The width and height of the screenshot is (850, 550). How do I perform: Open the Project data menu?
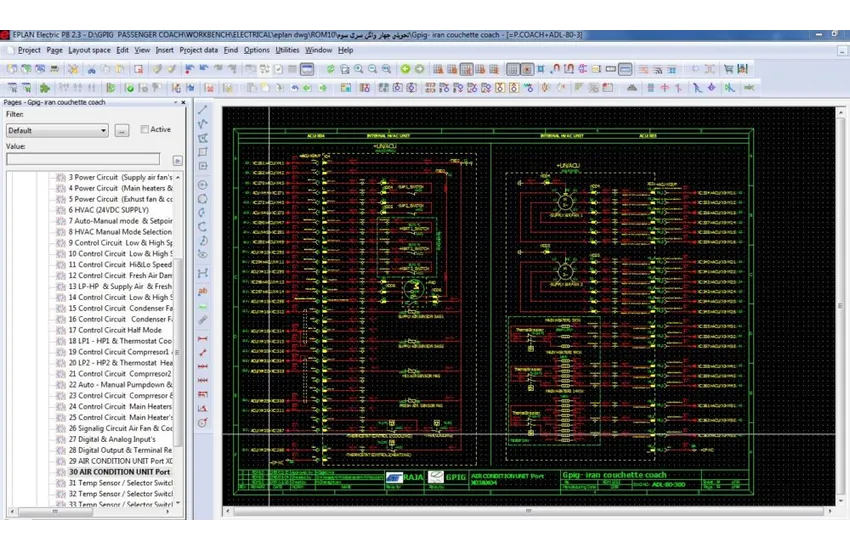pyautogui.click(x=198, y=50)
